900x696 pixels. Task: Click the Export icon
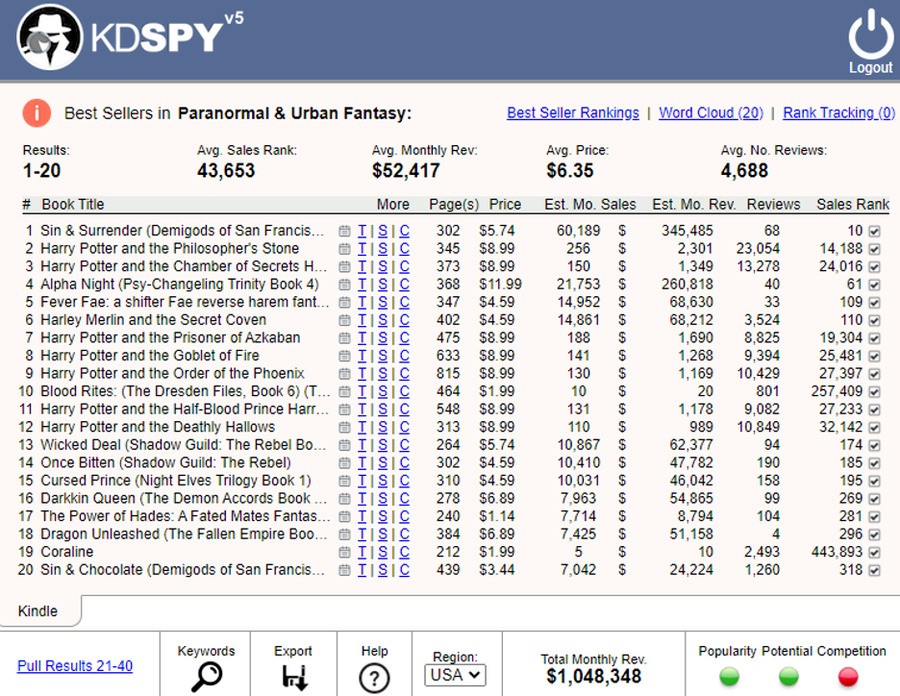pyautogui.click(x=294, y=677)
